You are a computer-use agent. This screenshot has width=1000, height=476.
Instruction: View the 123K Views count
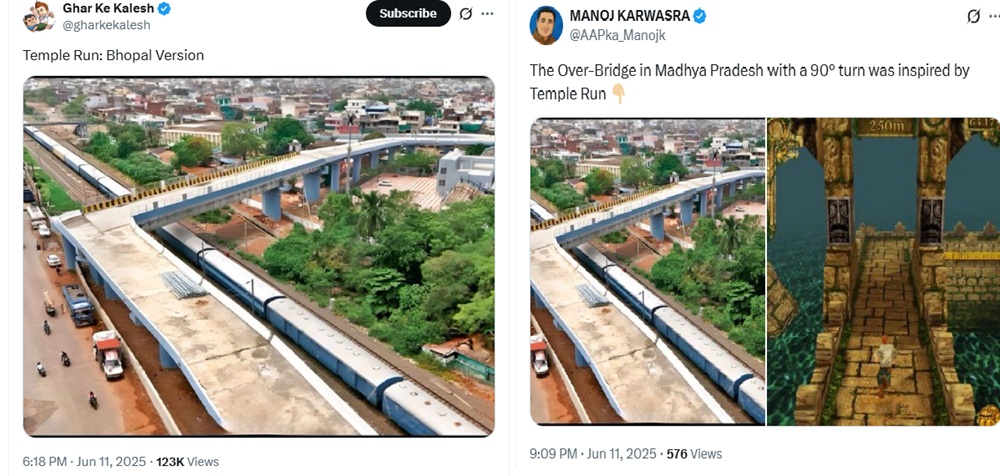(x=187, y=462)
